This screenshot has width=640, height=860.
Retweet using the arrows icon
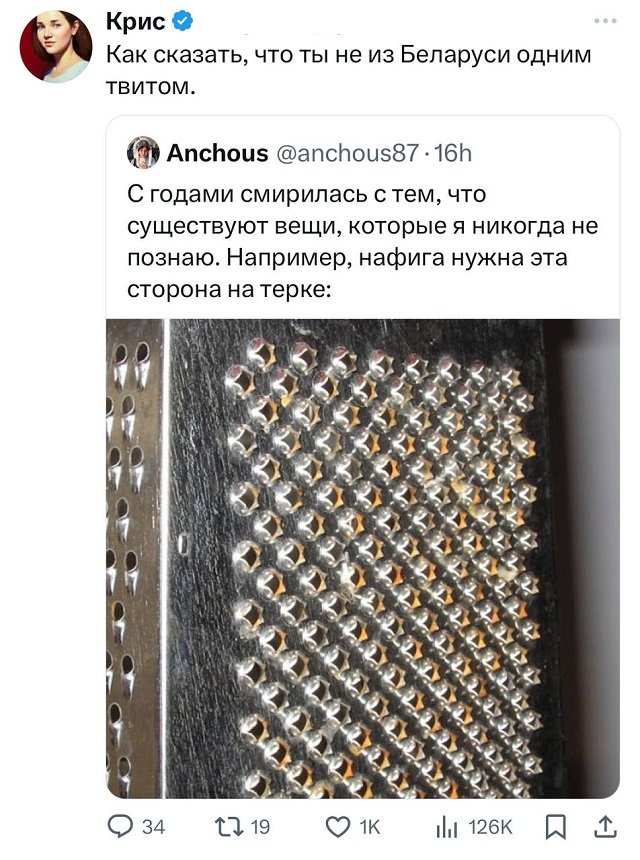tap(229, 827)
